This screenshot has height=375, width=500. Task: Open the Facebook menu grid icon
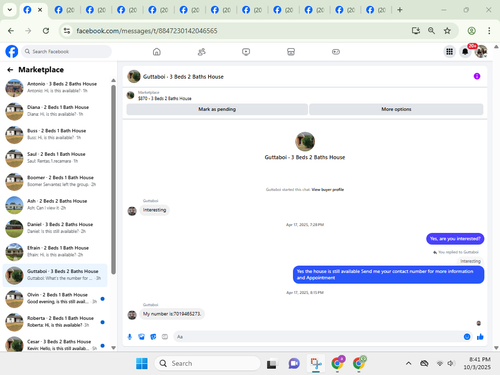(449, 52)
